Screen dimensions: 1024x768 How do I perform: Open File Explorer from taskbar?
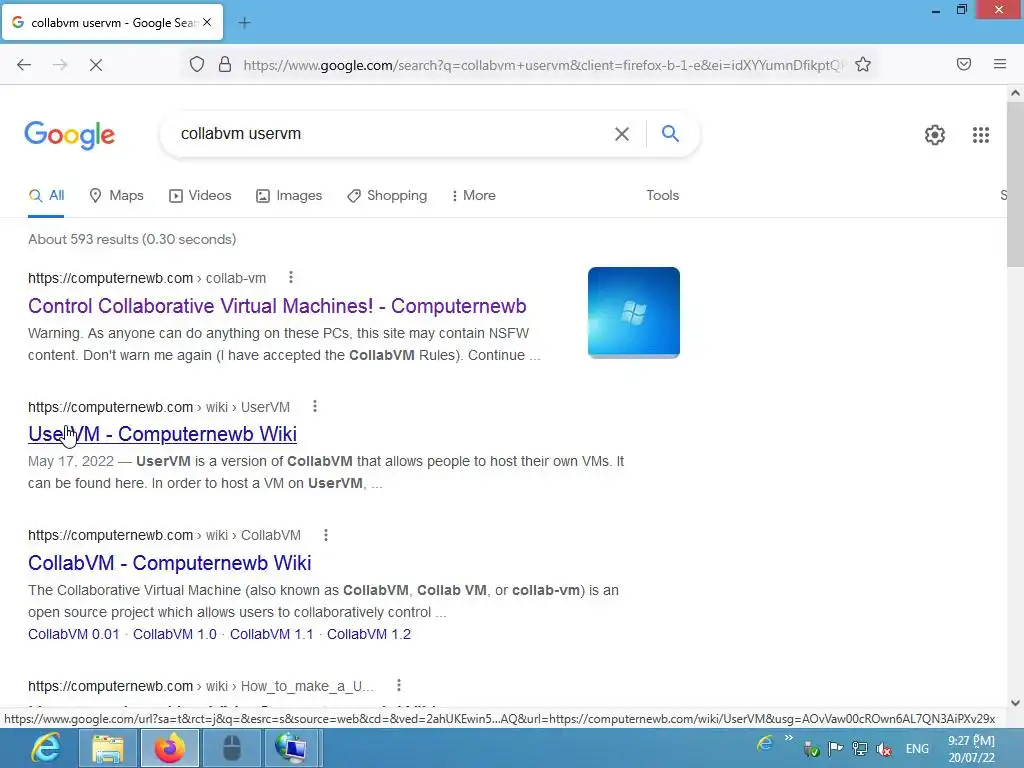coord(108,748)
